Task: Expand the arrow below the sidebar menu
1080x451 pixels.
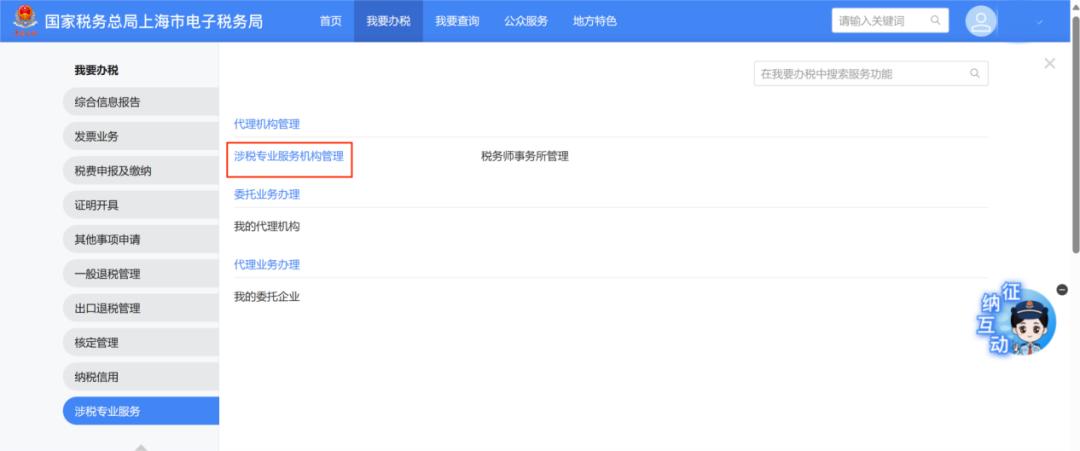Action: [x=141, y=447]
